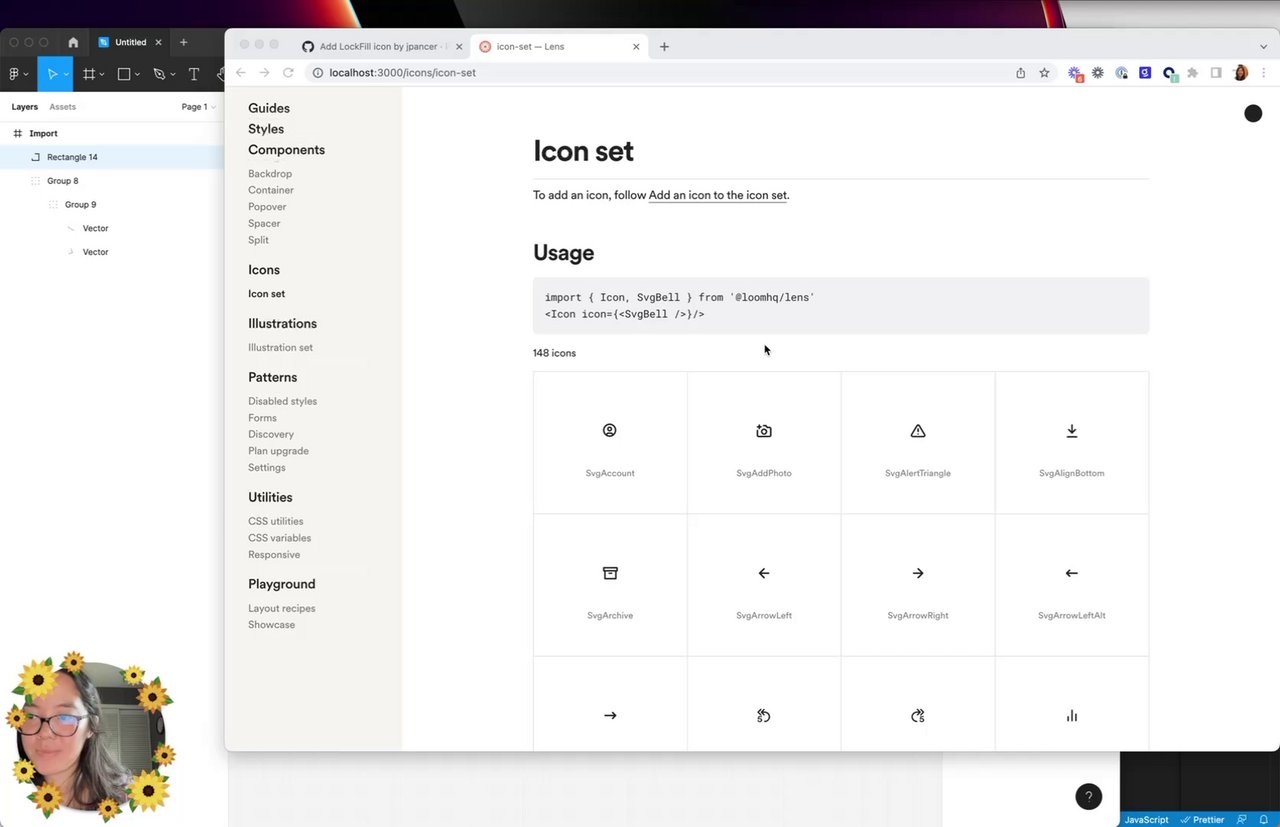This screenshot has height=827, width=1280.
Task: Select the Frame tool in Figma
Action: pyautogui.click(x=89, y=74)
